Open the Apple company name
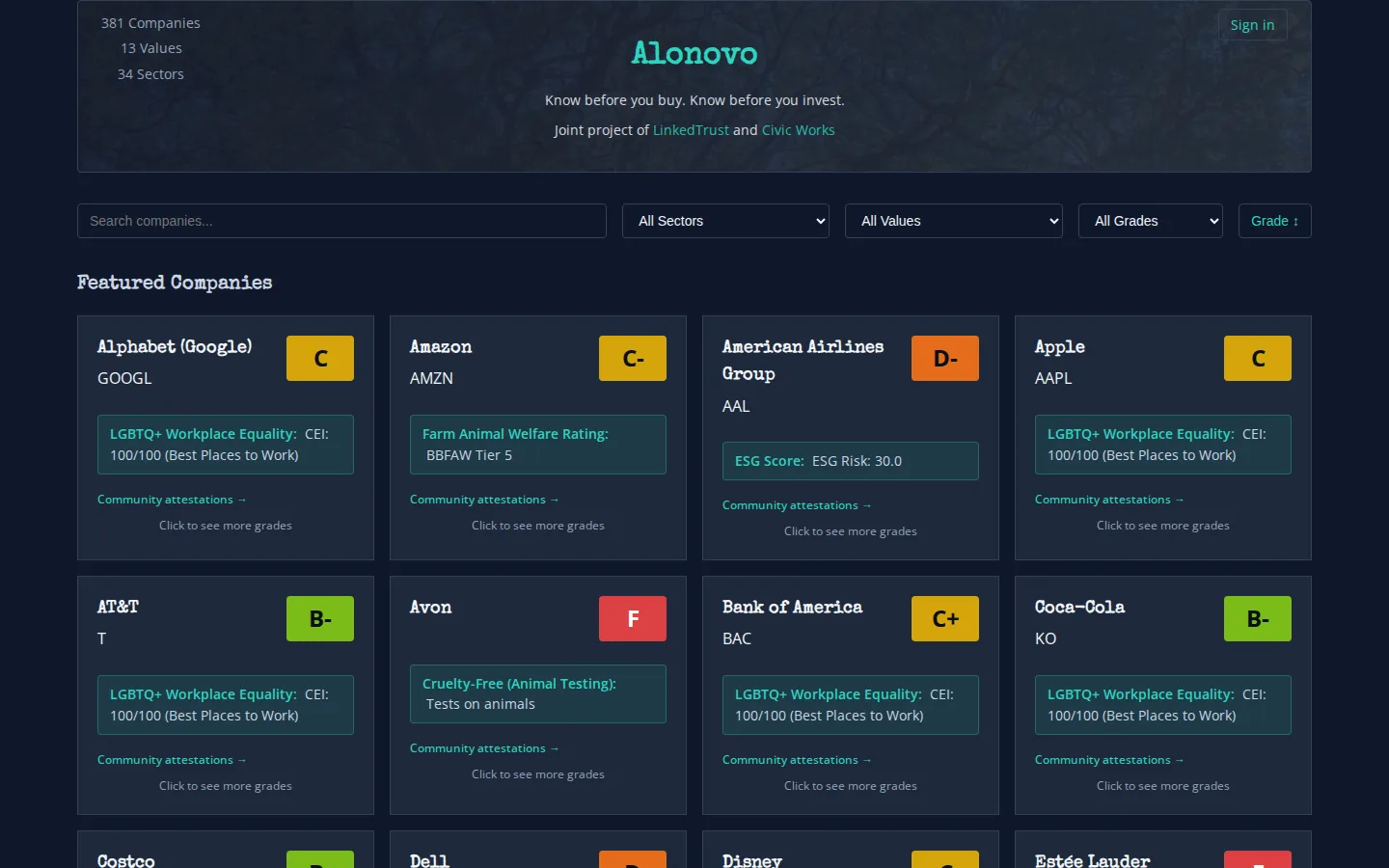 point(1060,347)
